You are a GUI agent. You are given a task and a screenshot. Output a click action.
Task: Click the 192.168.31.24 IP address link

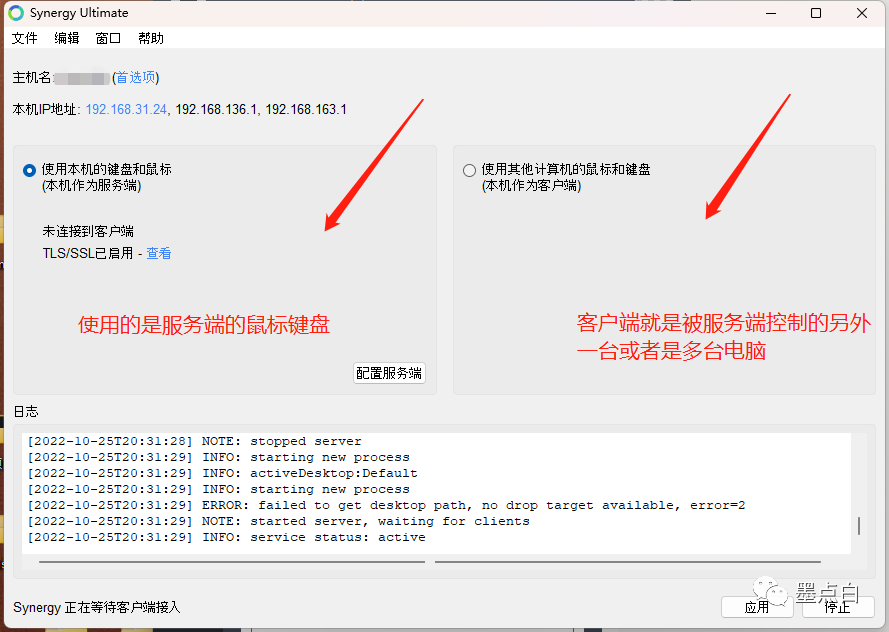click(126, 109)
